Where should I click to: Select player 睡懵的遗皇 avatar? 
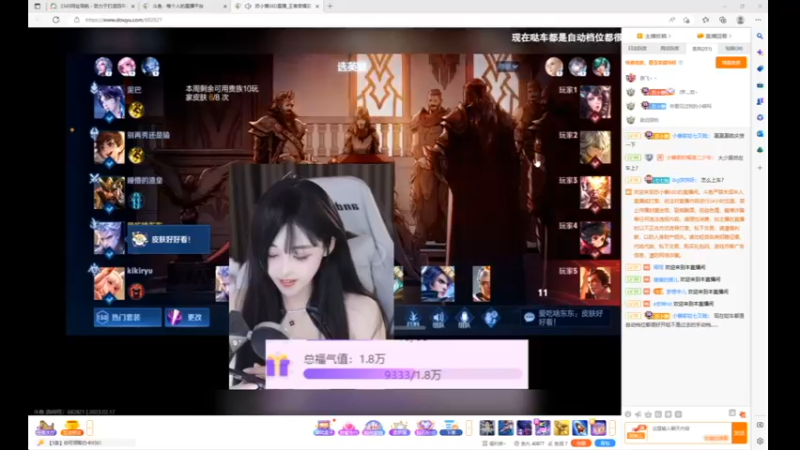click(109, 193)
